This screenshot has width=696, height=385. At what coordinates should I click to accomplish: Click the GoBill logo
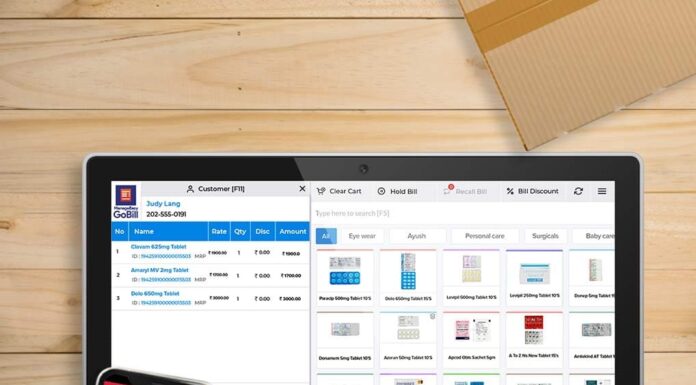[x=126, y=201]
